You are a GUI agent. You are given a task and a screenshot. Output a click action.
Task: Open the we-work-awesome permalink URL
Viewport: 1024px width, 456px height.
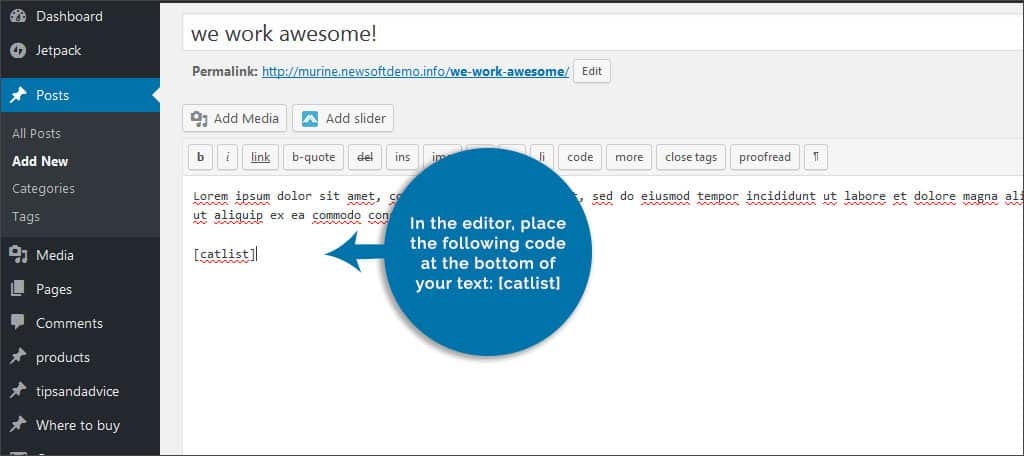click(x=416, y=71)
